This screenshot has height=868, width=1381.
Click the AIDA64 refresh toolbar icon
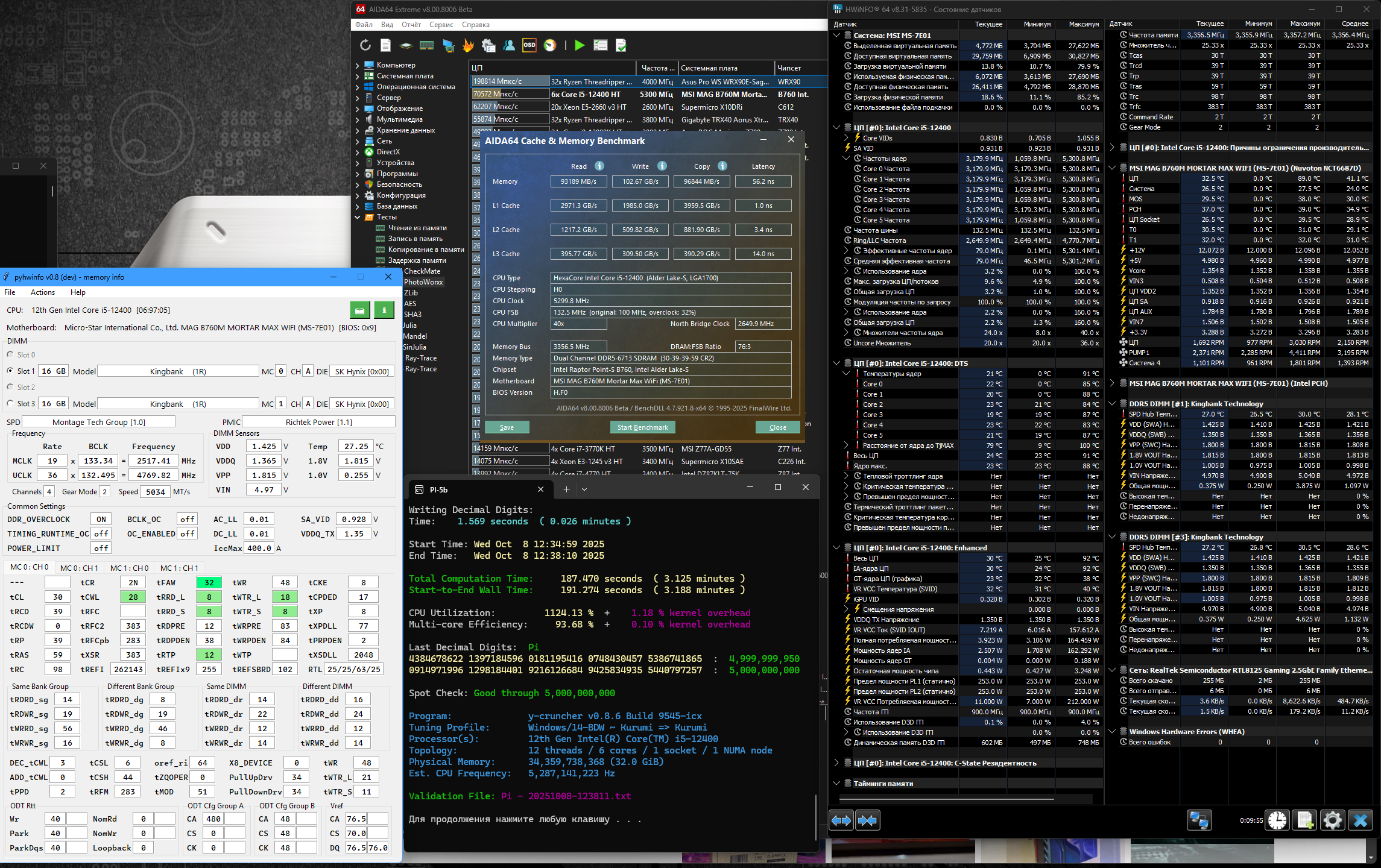[365, 45]
